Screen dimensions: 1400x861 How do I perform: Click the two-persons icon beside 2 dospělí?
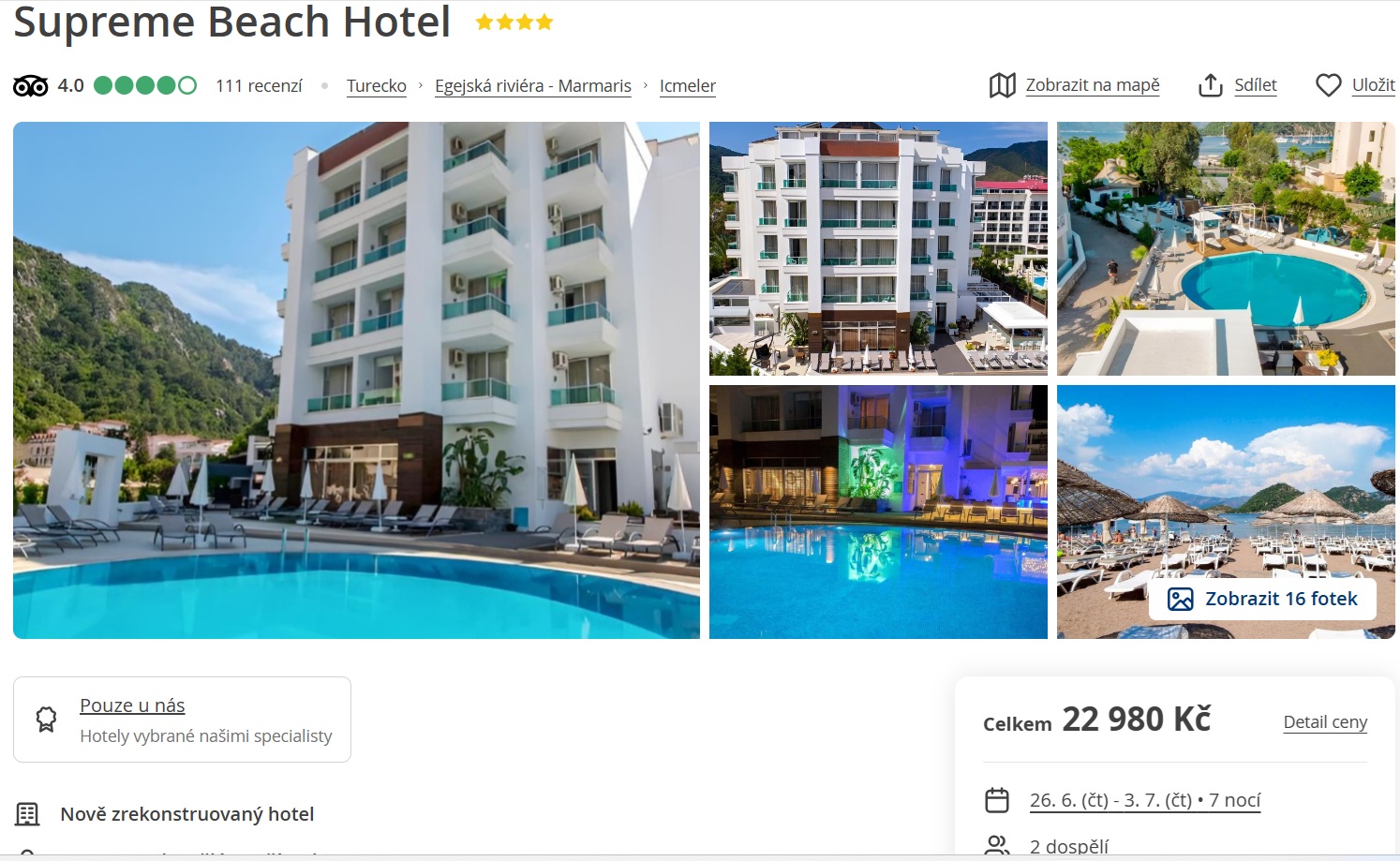tap(997, 846)
